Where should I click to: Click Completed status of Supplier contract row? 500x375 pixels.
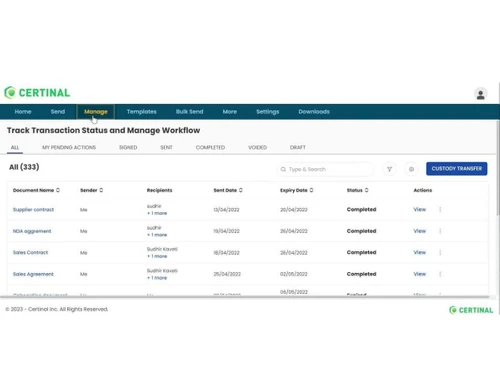click(361, 210)
